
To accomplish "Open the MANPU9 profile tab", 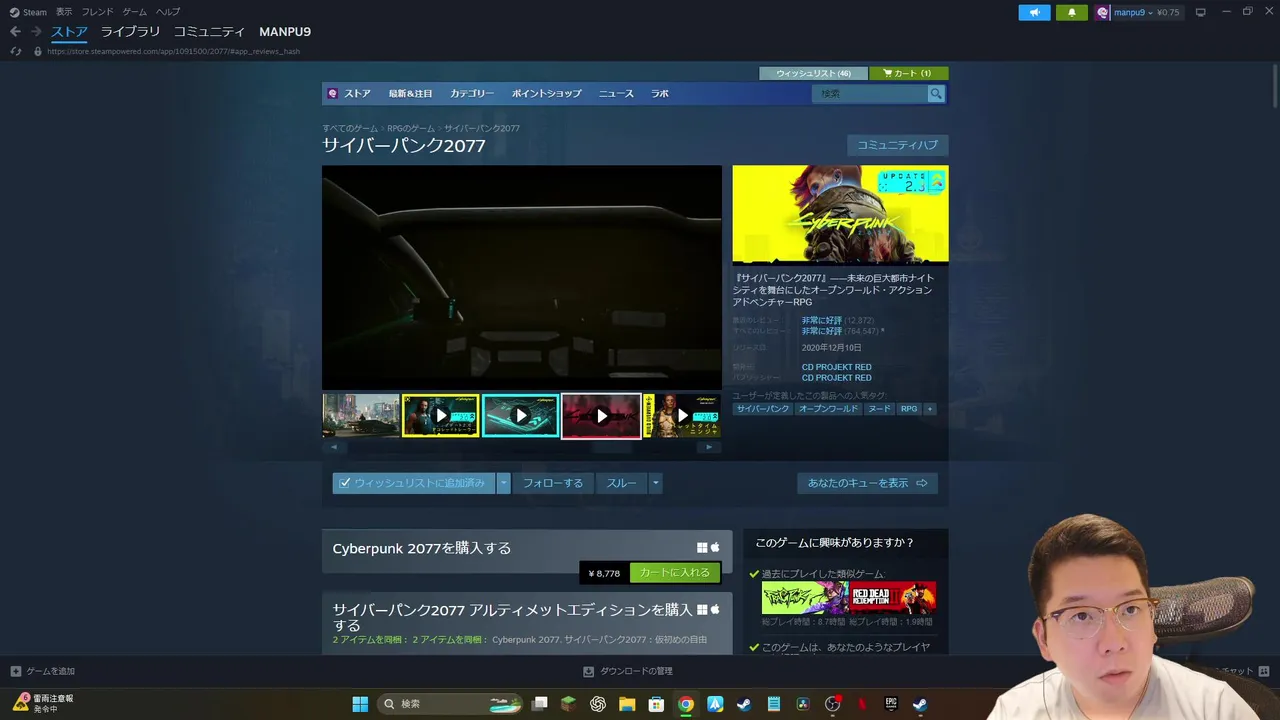I will 285,32.
